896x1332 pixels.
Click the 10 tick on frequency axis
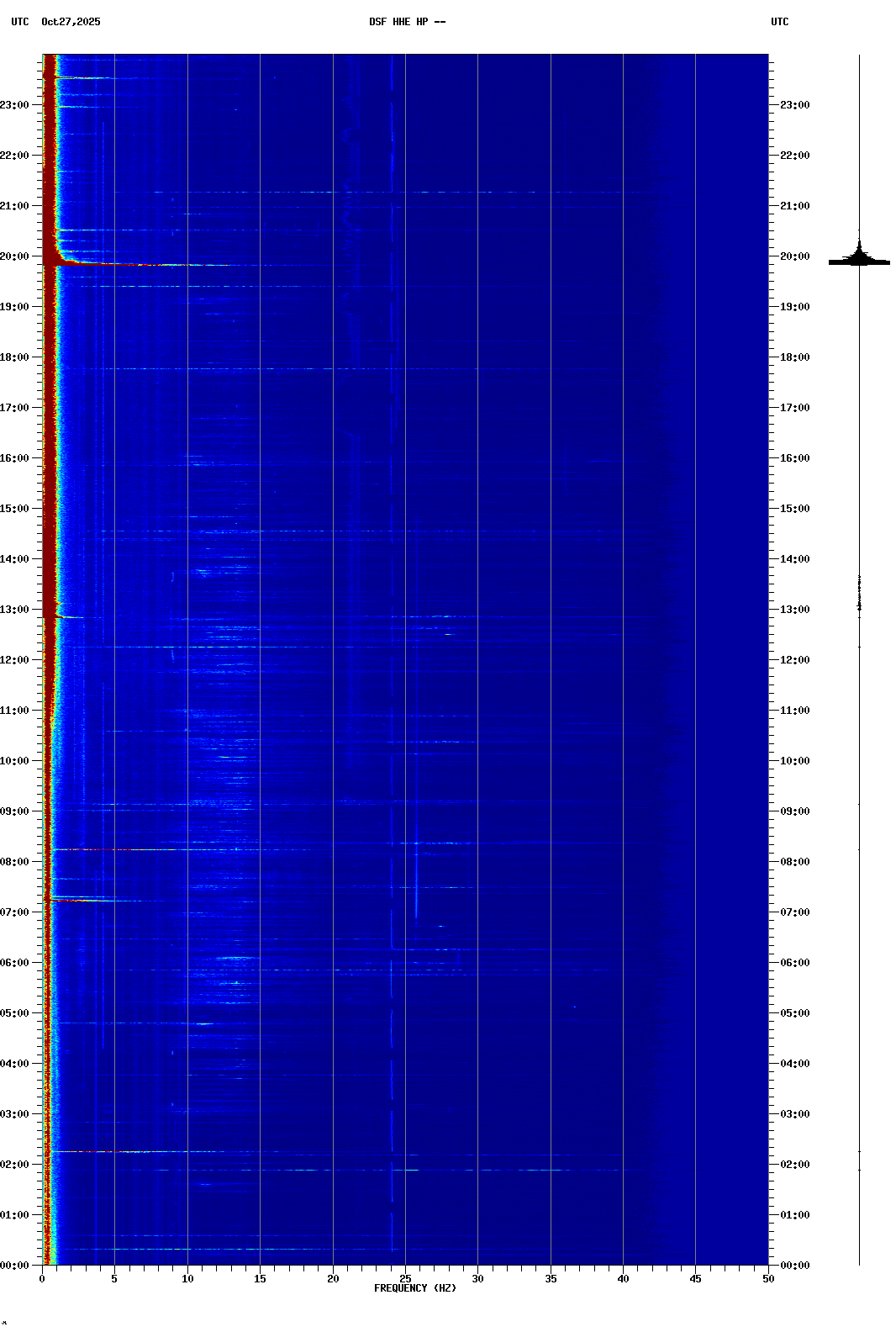187,1278
